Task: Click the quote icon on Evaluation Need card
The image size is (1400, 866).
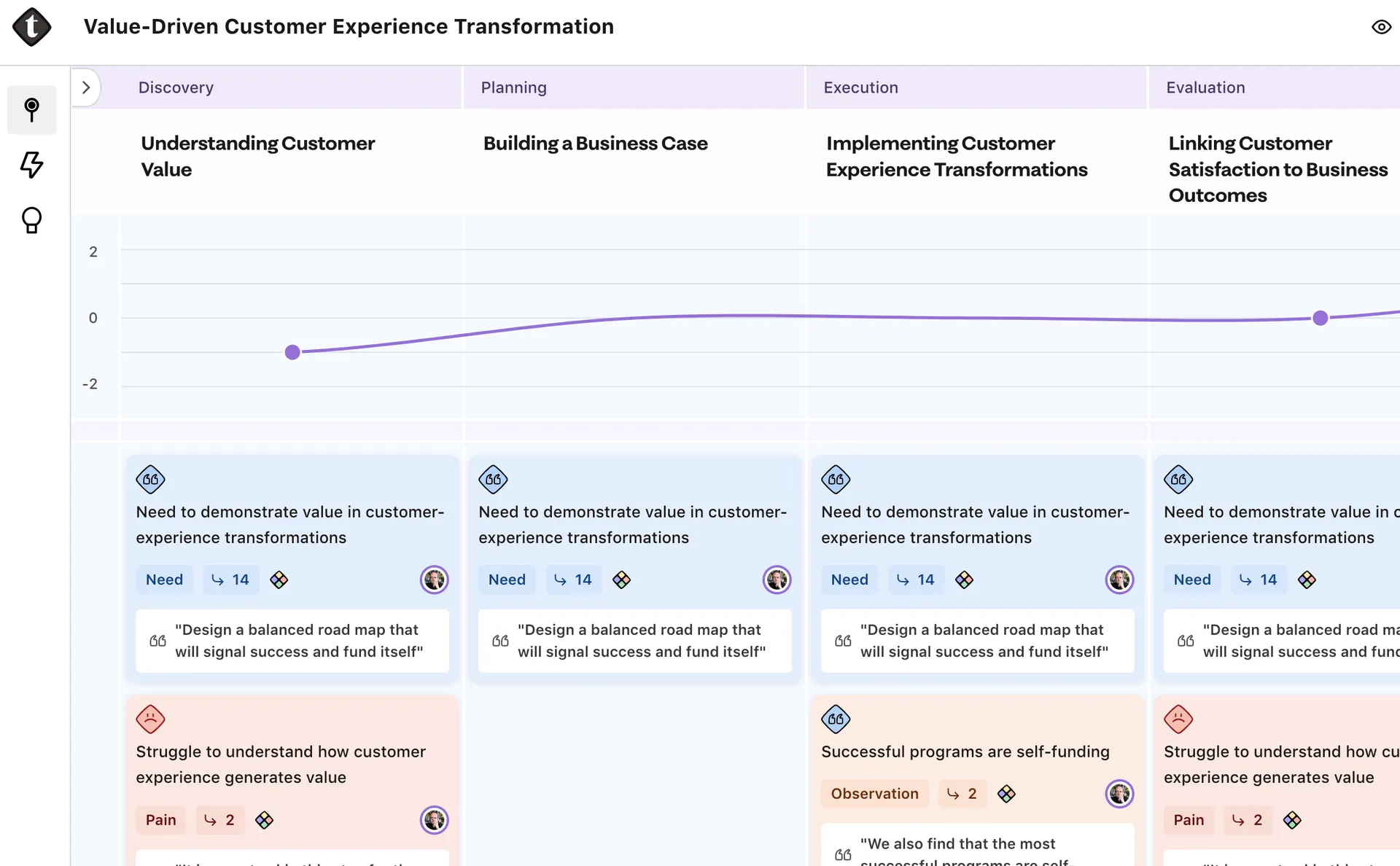Action: (1178, 480)
